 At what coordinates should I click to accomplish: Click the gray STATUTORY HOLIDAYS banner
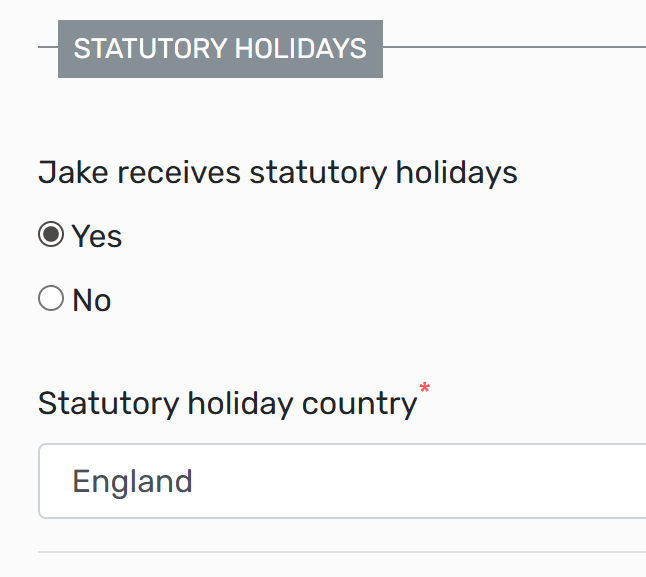click(x=220, y=48)
